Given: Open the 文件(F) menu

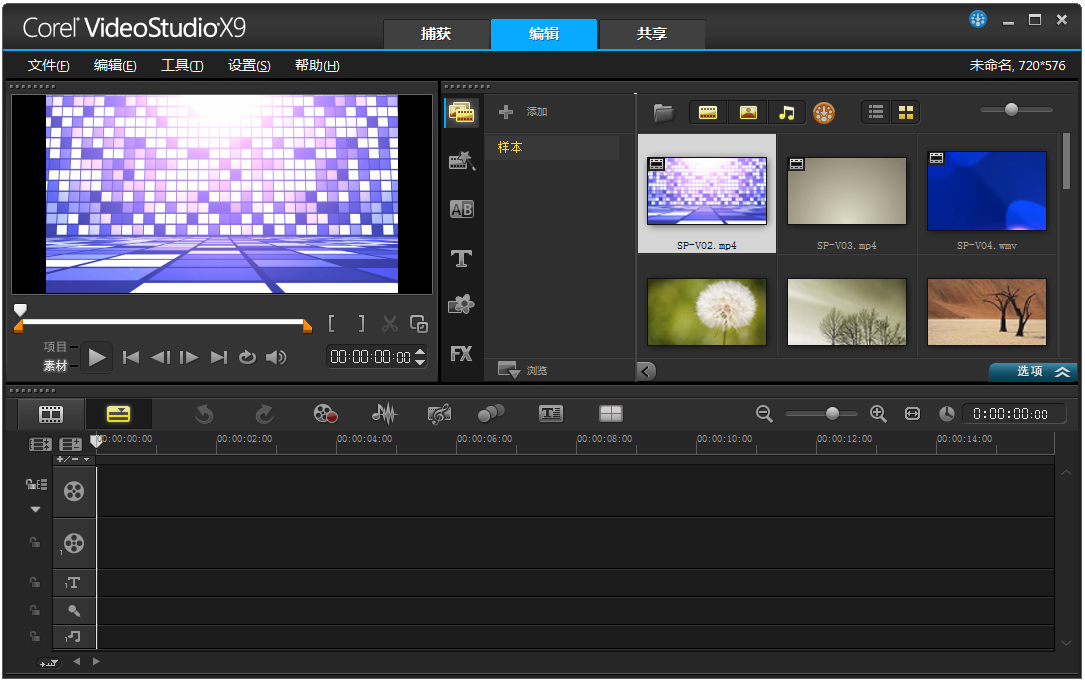Looking at the screenshot, I should point(48,66).
